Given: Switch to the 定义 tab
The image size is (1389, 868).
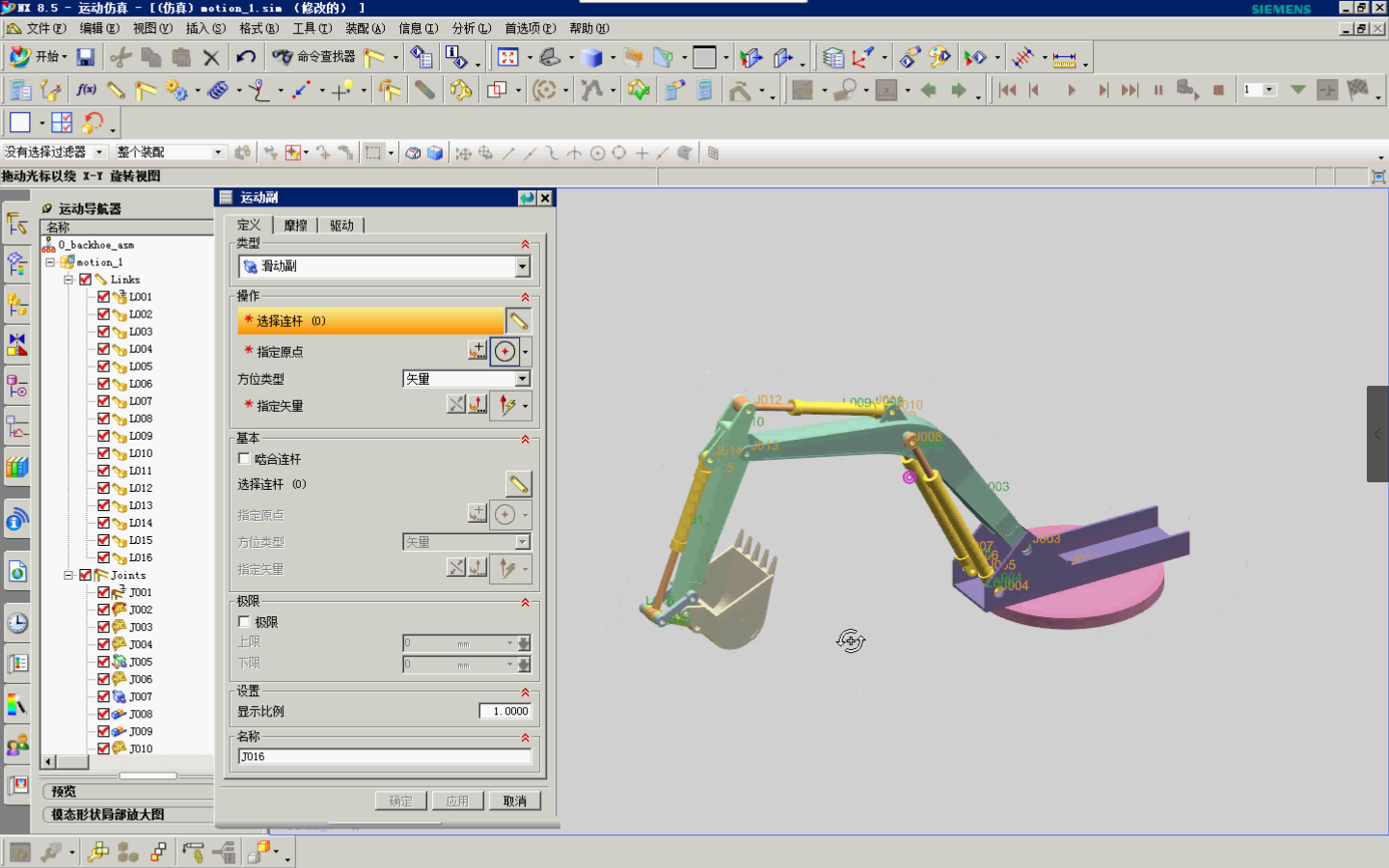Looking at the screenshot, I should click(249, 224).
